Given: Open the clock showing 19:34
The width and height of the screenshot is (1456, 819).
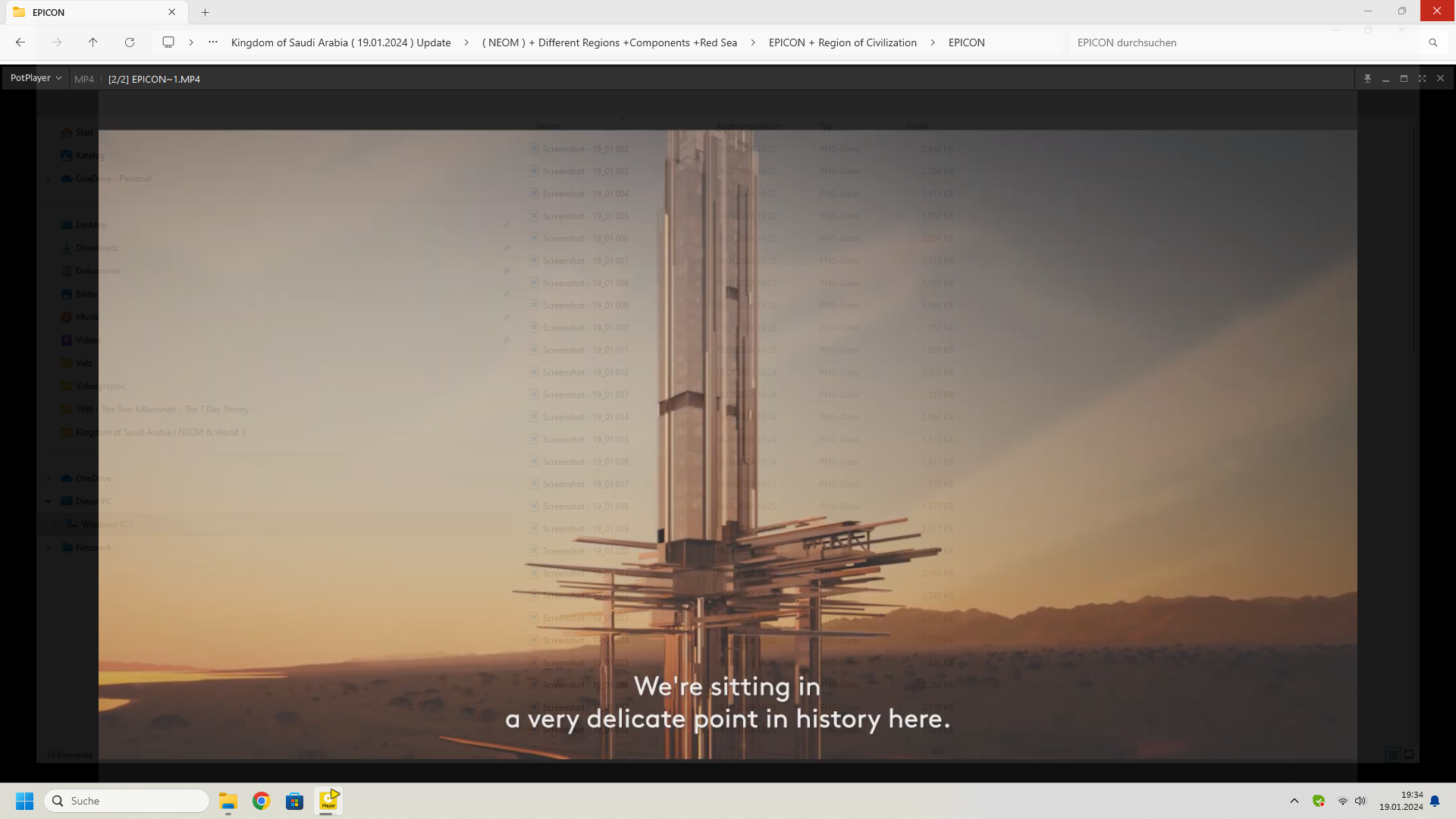Looking at the screenshot, I should coord(1401,801).
